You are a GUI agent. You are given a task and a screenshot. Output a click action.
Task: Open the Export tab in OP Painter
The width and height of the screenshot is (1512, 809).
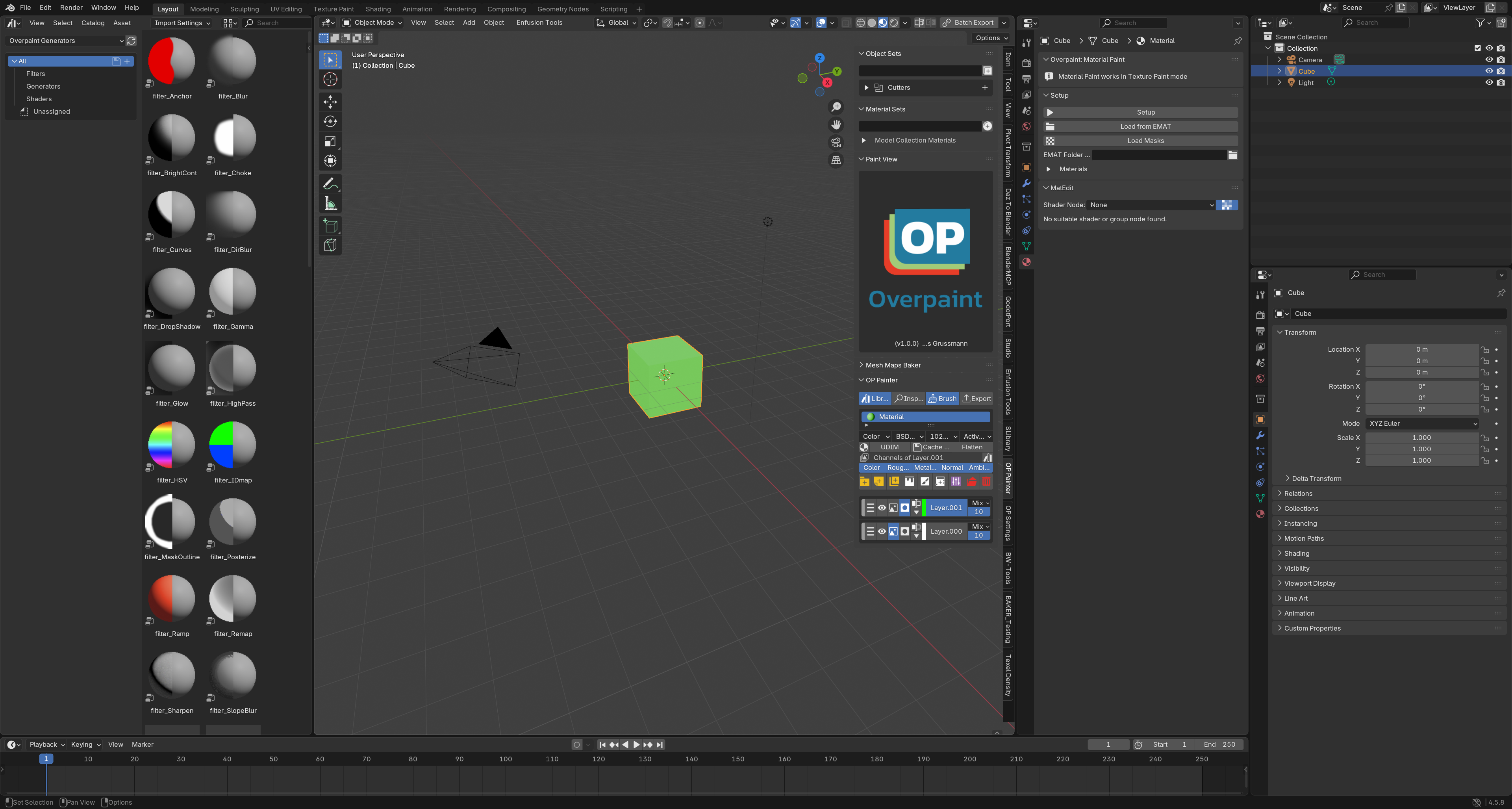click(x=977, y=399)
